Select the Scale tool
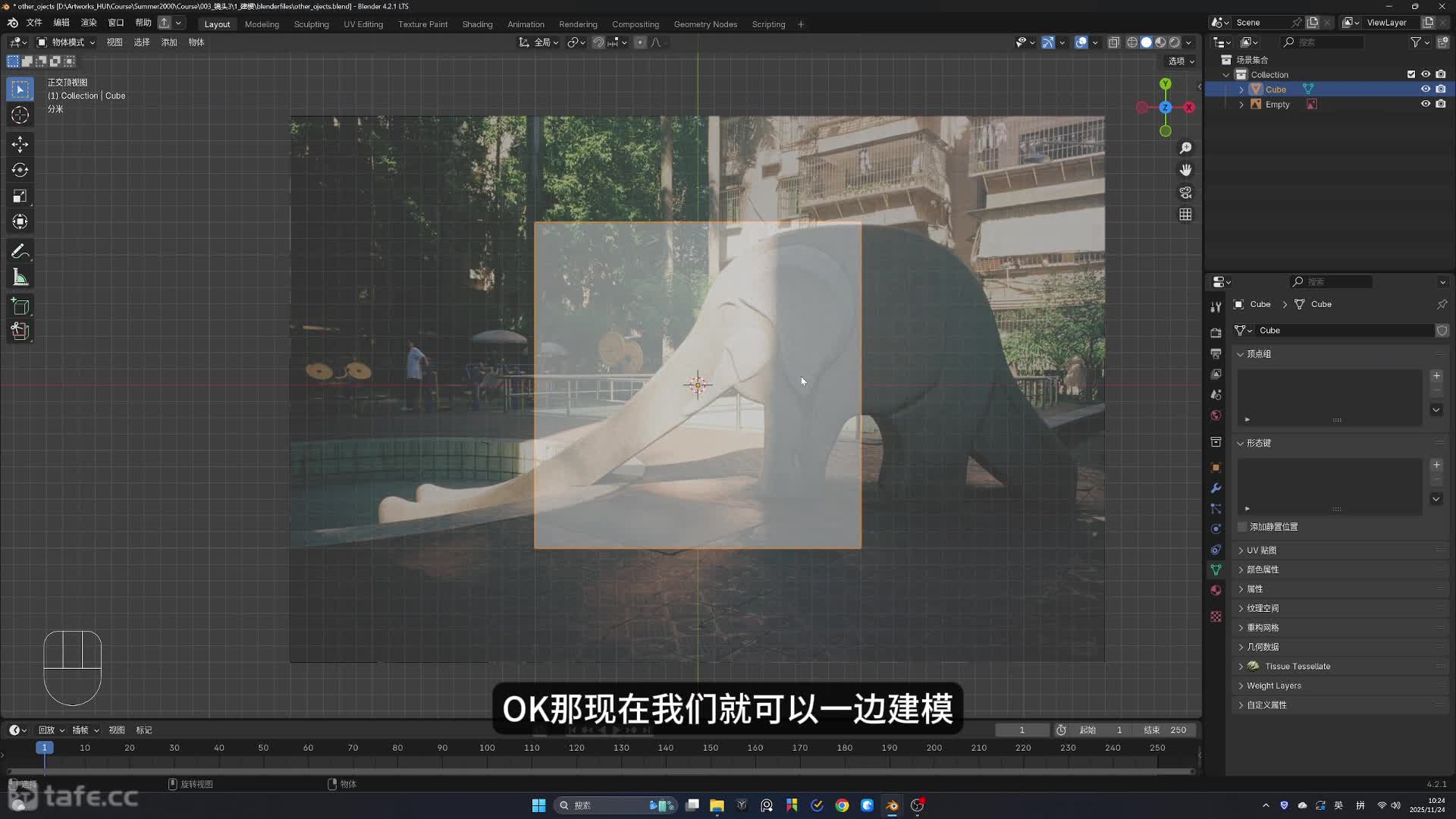The height and width of the screenshot is (819, 1456). [20, 196]
